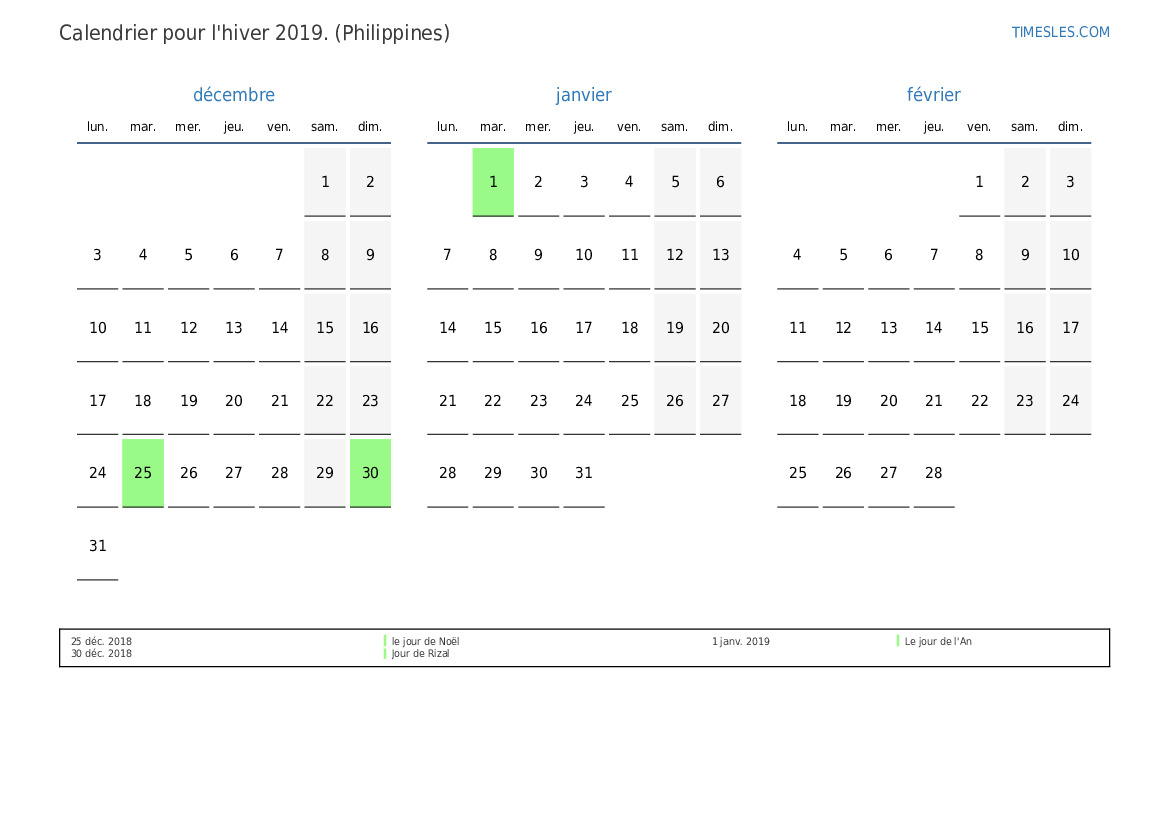This screenshot has width=1169, height=827.
Task: Select the green-highlighted 1 in janvier
Action: tap(493, 182)
